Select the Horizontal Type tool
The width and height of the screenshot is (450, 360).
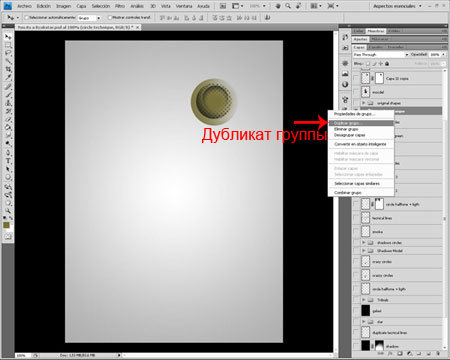point(8,161)
